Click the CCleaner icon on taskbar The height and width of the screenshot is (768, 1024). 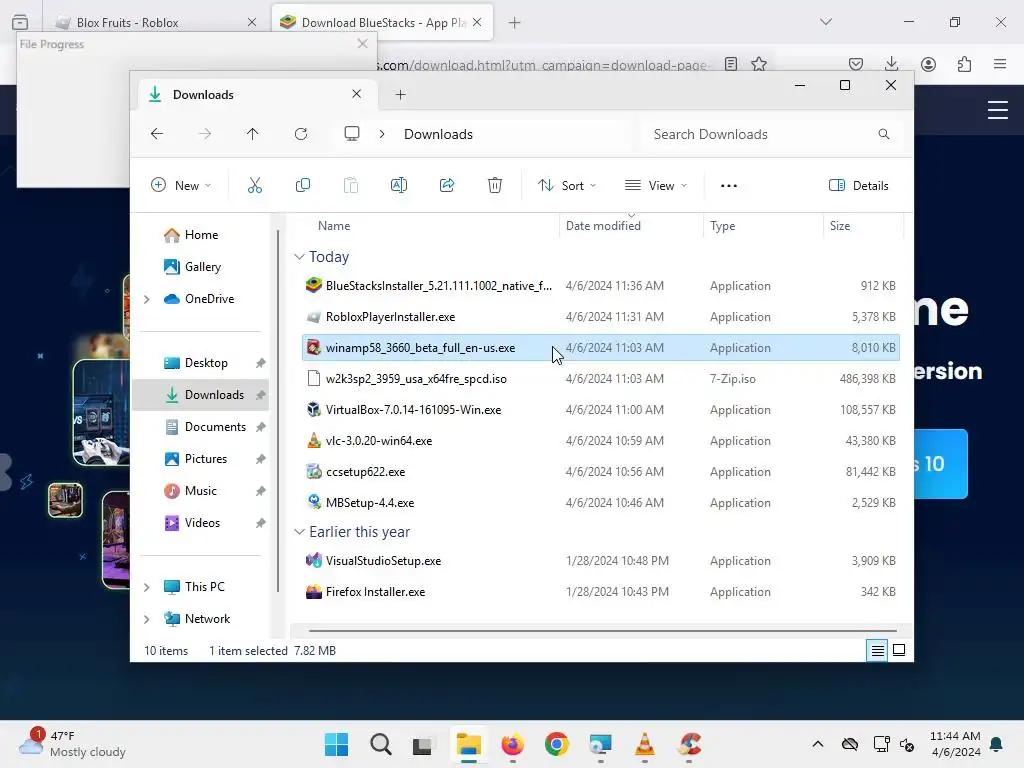(689, 744)
